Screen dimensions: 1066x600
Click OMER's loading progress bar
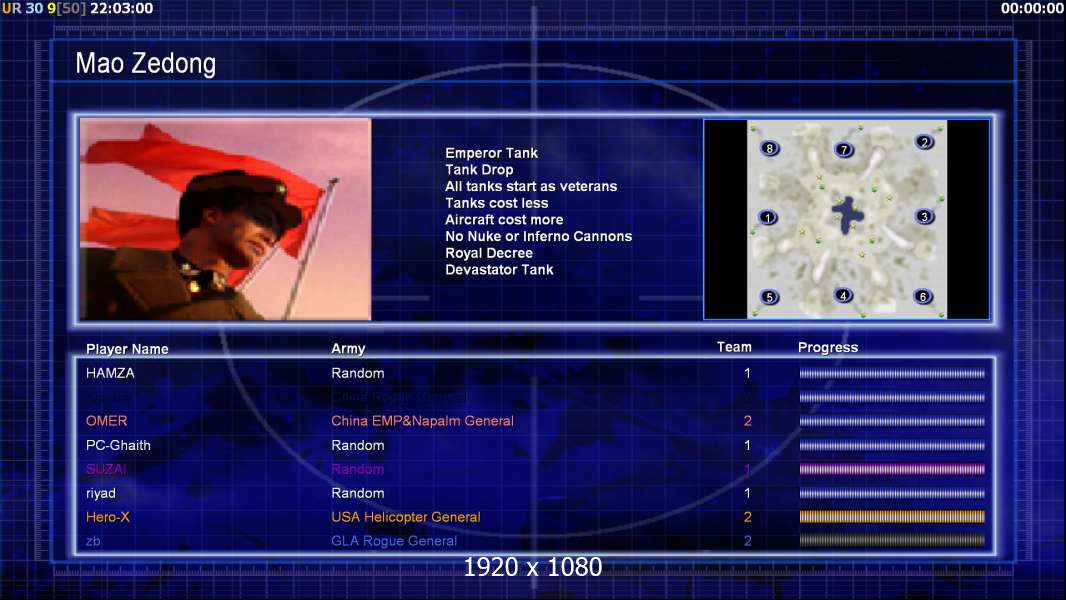(892, 421)
